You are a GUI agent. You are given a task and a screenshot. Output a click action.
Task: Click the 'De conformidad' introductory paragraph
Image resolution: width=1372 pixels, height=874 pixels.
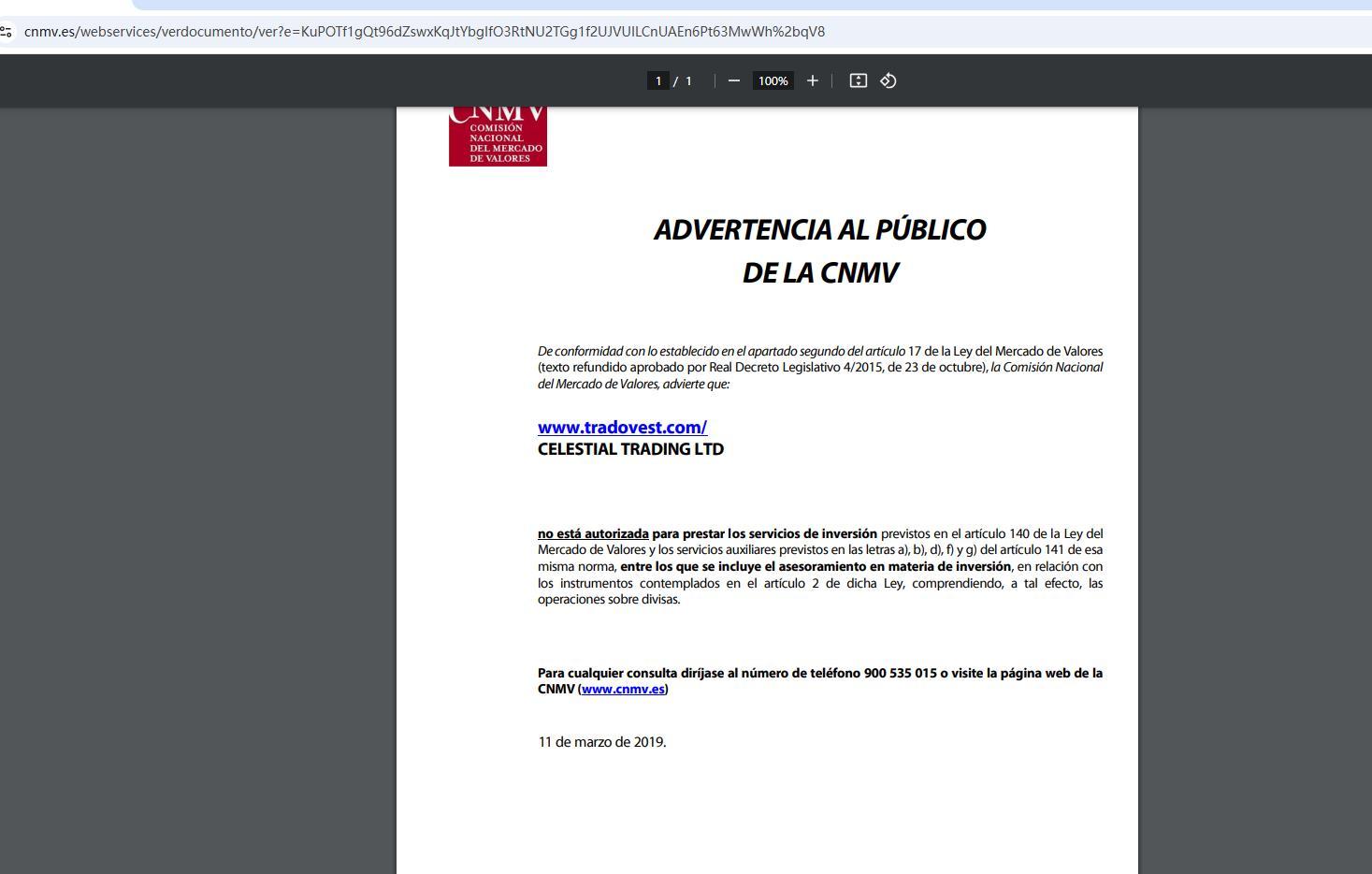pyautogui.click(x=819, y=368)
